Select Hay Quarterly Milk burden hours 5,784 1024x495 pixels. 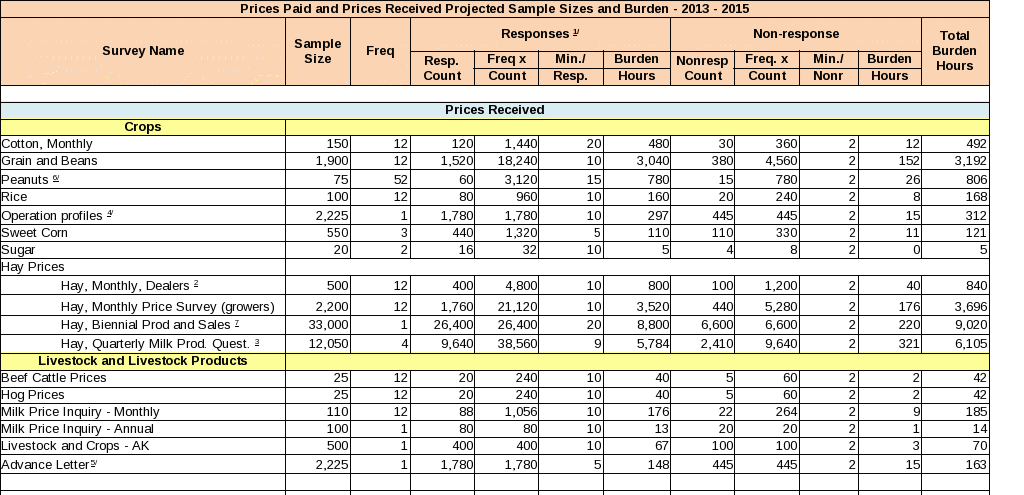(652, 343)
